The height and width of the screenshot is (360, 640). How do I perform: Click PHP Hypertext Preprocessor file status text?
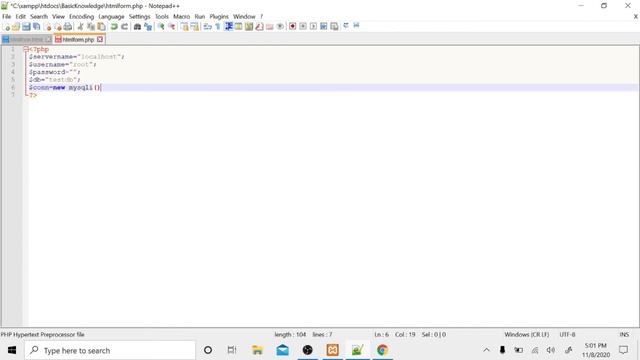tap(42, 334)
